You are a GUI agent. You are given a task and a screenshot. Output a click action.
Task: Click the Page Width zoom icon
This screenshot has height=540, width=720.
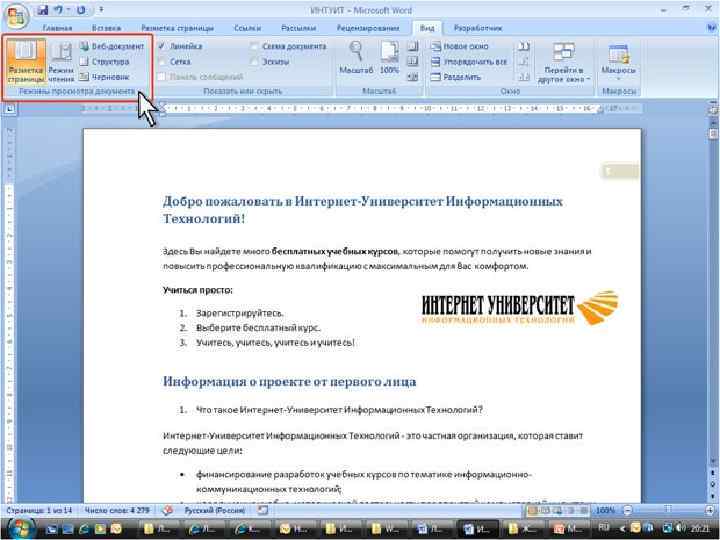point(413,77)
